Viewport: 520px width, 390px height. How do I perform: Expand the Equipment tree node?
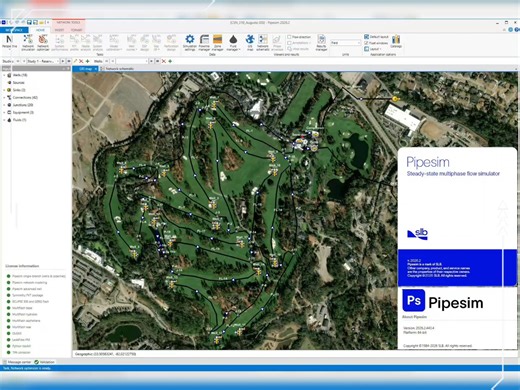4,112
